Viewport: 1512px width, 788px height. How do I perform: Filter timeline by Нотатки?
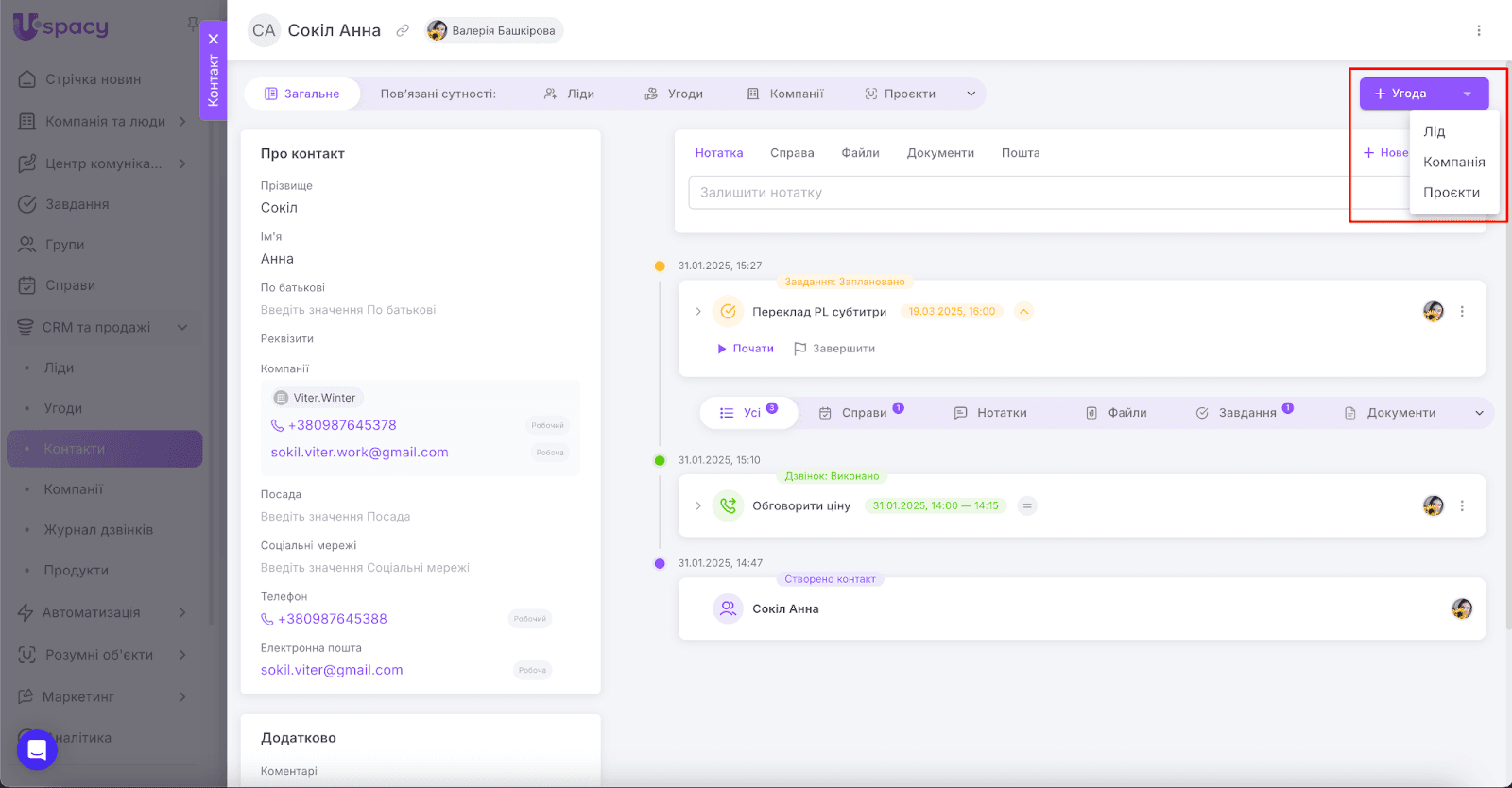coord(990,413)
